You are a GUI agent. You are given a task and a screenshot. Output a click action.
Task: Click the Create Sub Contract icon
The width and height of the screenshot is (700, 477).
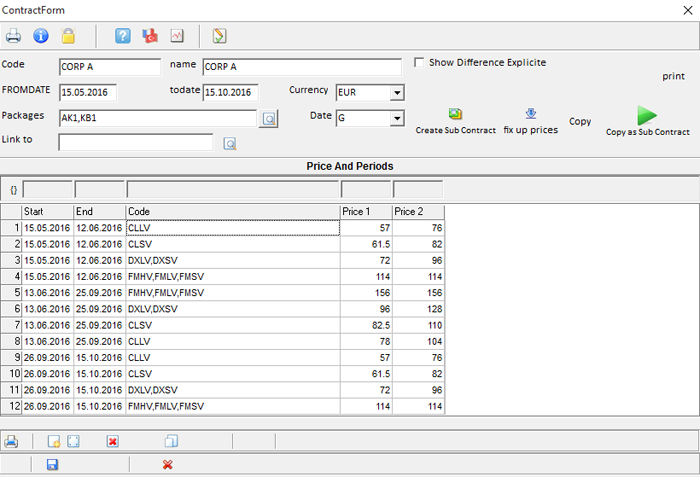(x=455, y=114)
